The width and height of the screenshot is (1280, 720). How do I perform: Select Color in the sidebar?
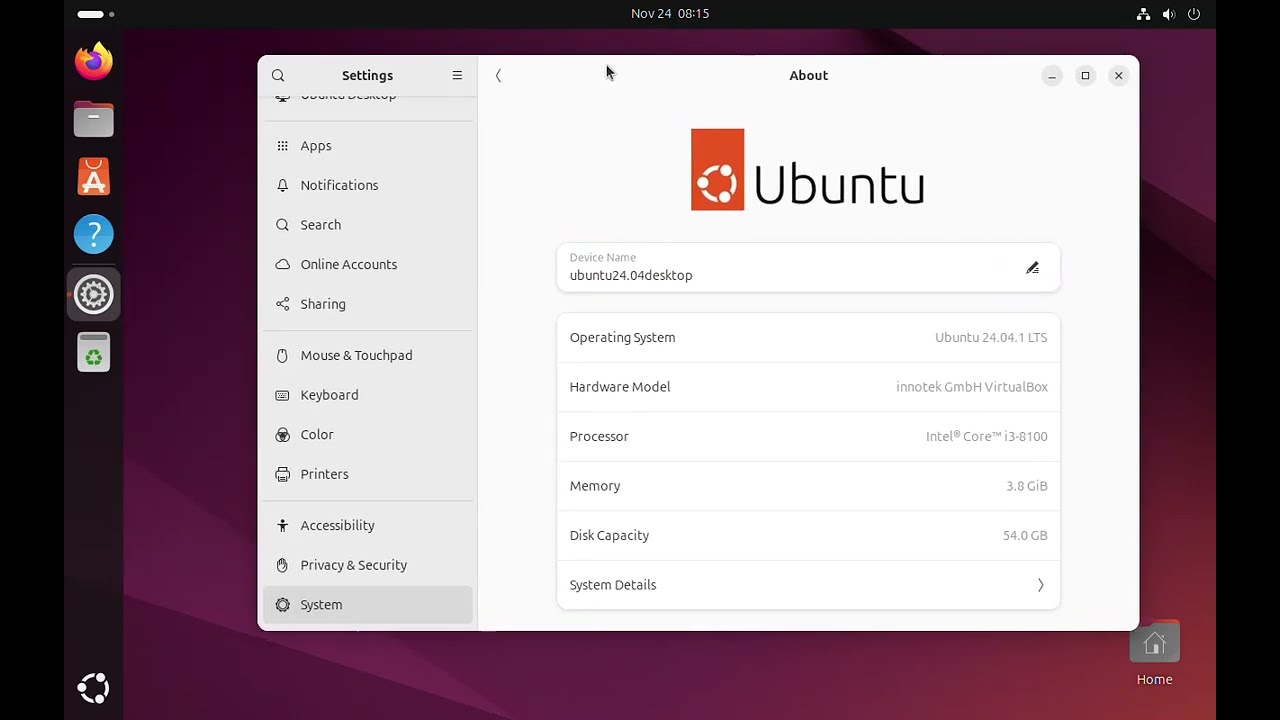(367, 434)
